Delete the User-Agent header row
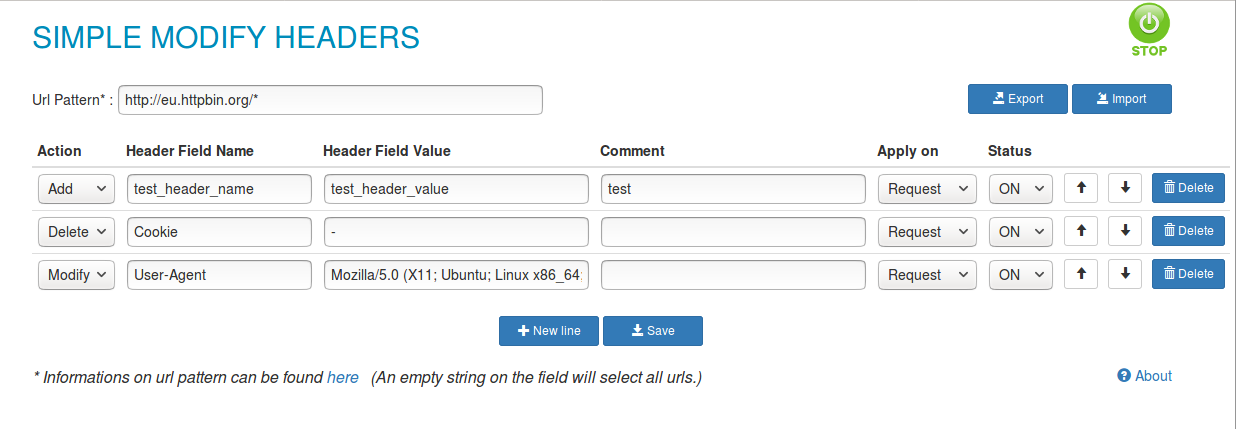This screenshot has height=429, width=1236. [x=1188, y=274]
